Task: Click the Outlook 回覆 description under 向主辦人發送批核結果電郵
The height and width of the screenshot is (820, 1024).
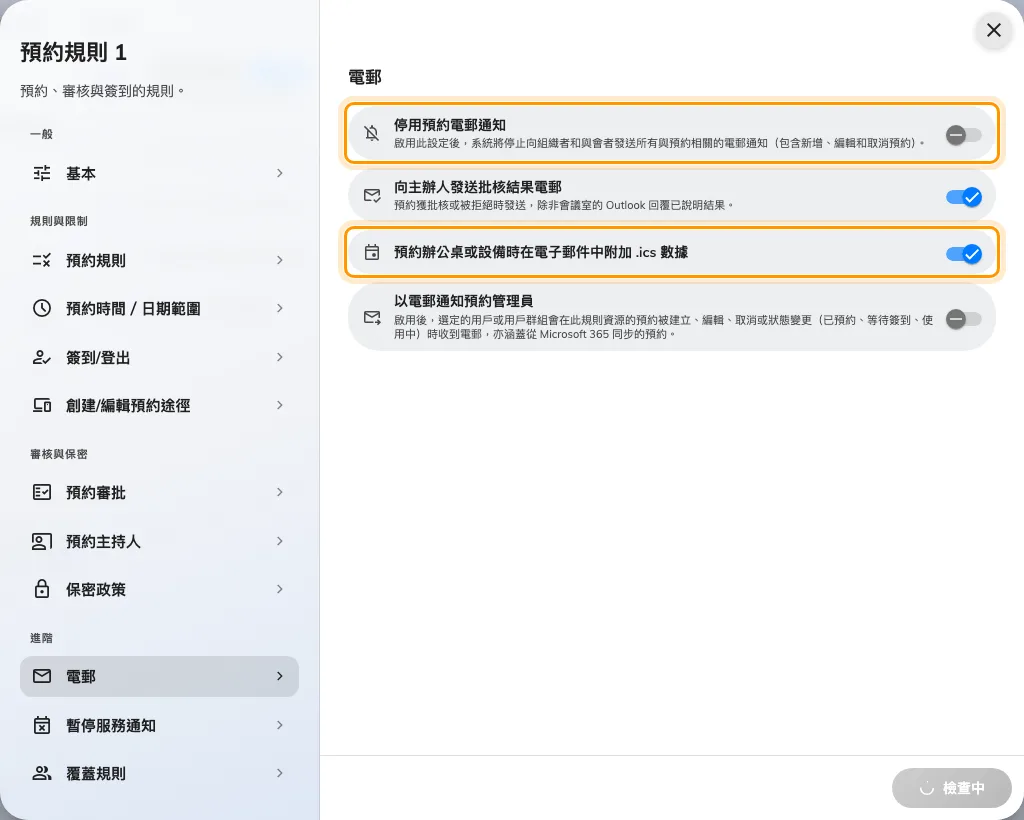Action: click(x=564, y=205)
